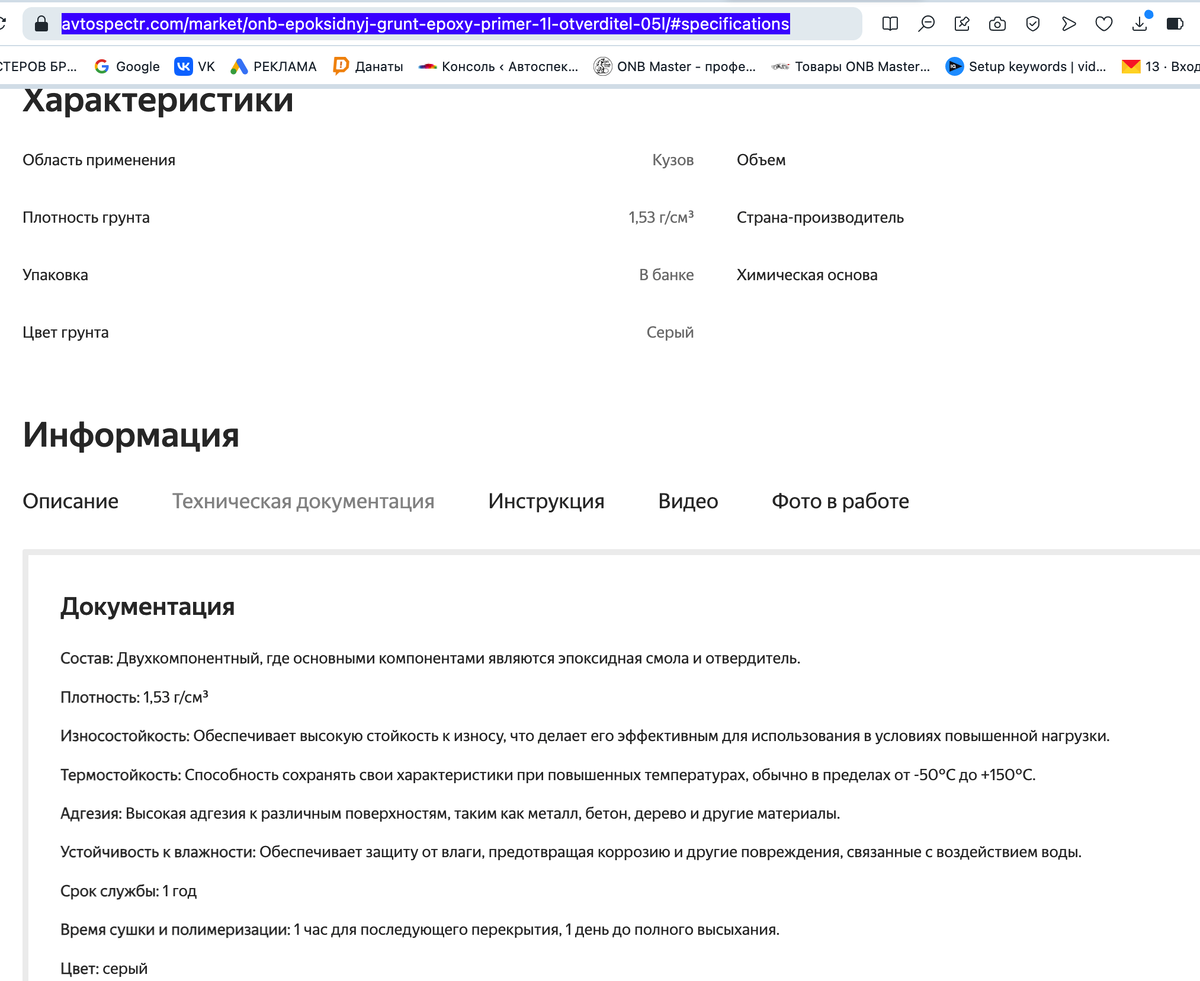Click the 'Износостойкость' paragraph
The image size is (1200, 981).
point(585,736)
